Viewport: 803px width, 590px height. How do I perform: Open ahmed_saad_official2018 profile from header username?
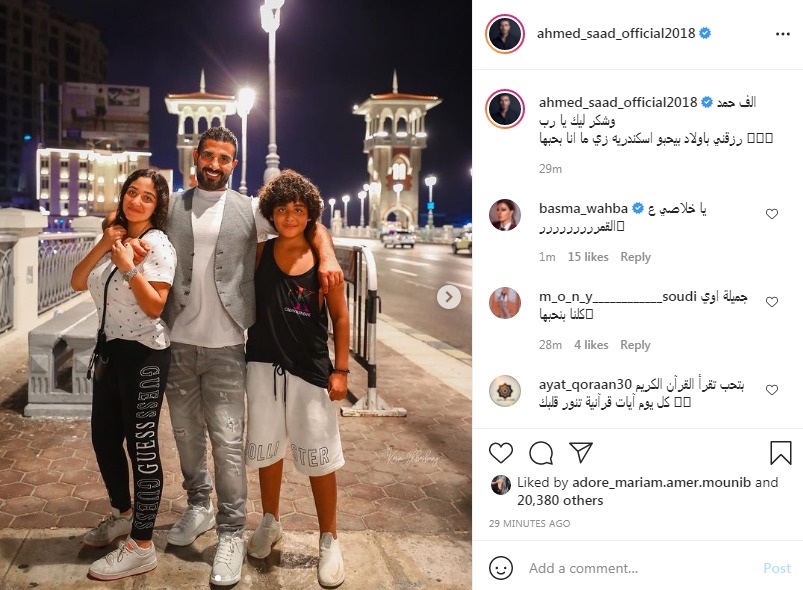tap(616, 33)
